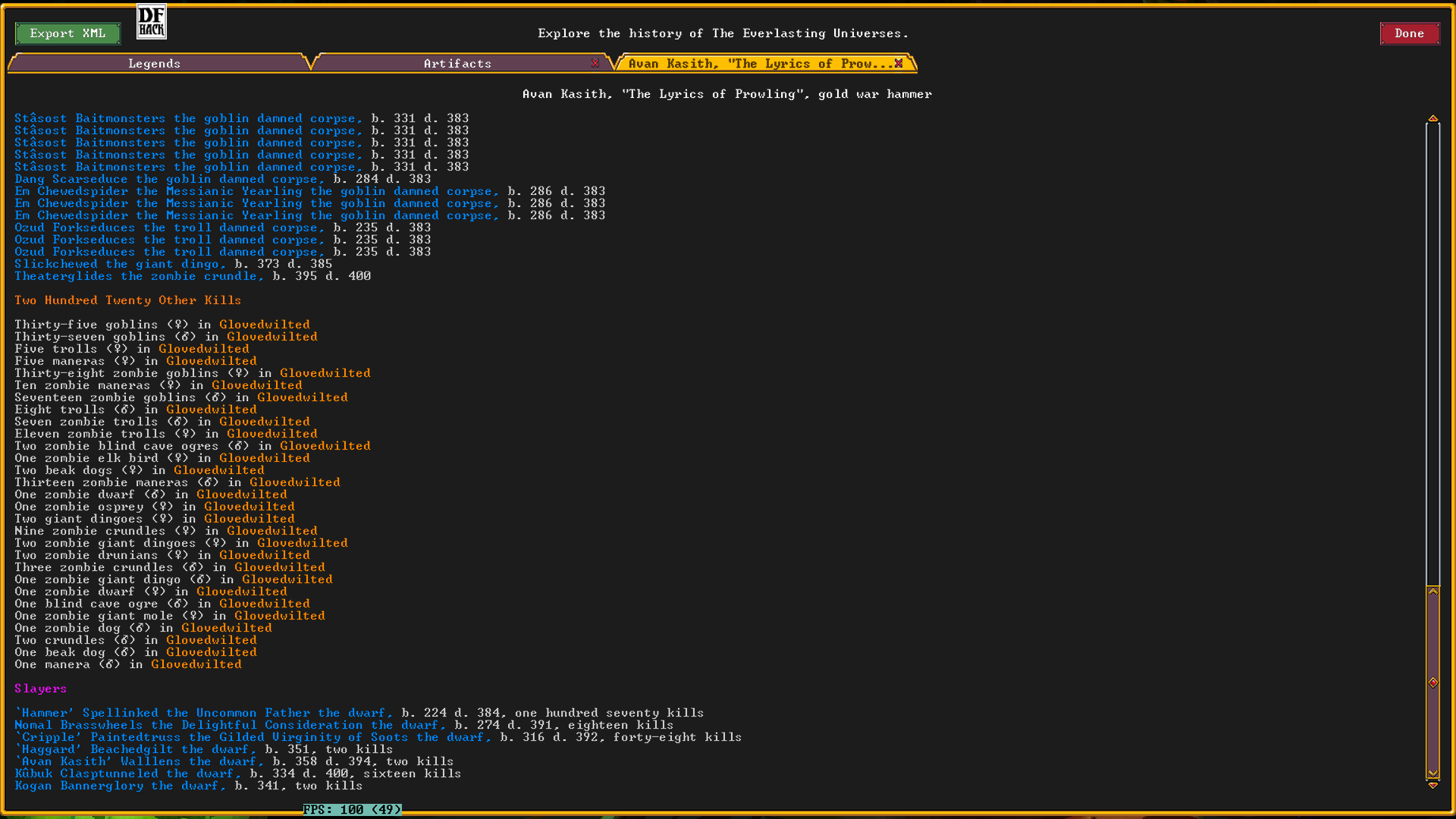Open Glovedwilted link in Two giant dingoes row

click(249, 519)
